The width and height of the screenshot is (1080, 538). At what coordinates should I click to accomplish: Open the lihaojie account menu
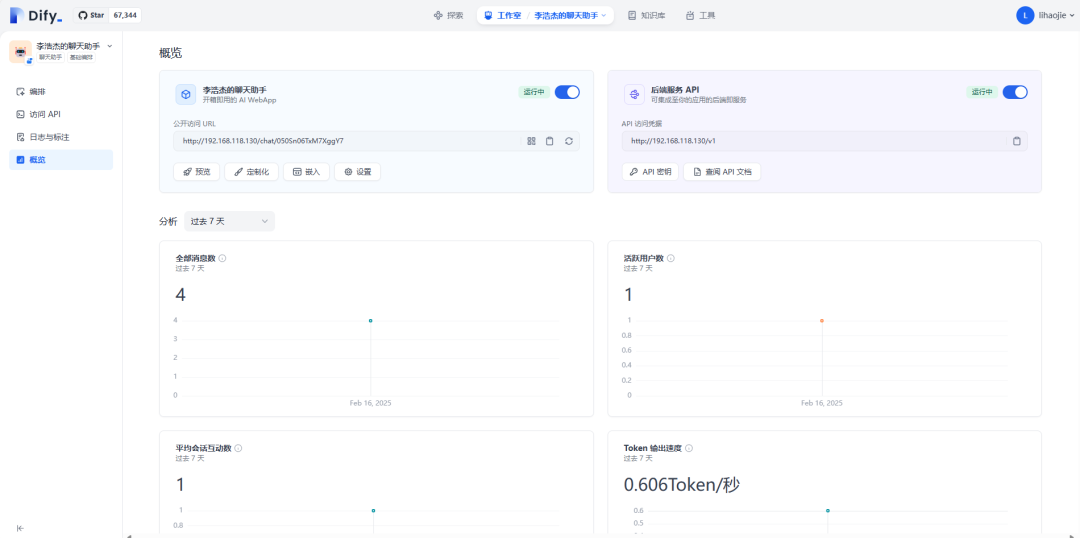pos(1045,15)
